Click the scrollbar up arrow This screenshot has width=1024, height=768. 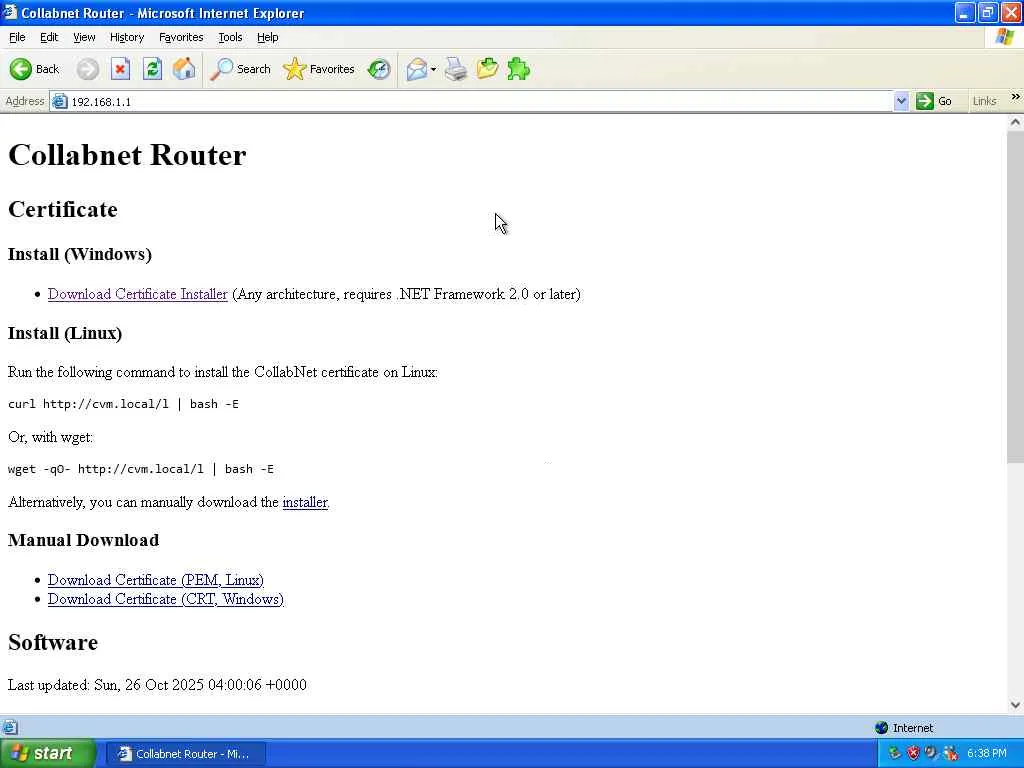(x=1015, y=122)
